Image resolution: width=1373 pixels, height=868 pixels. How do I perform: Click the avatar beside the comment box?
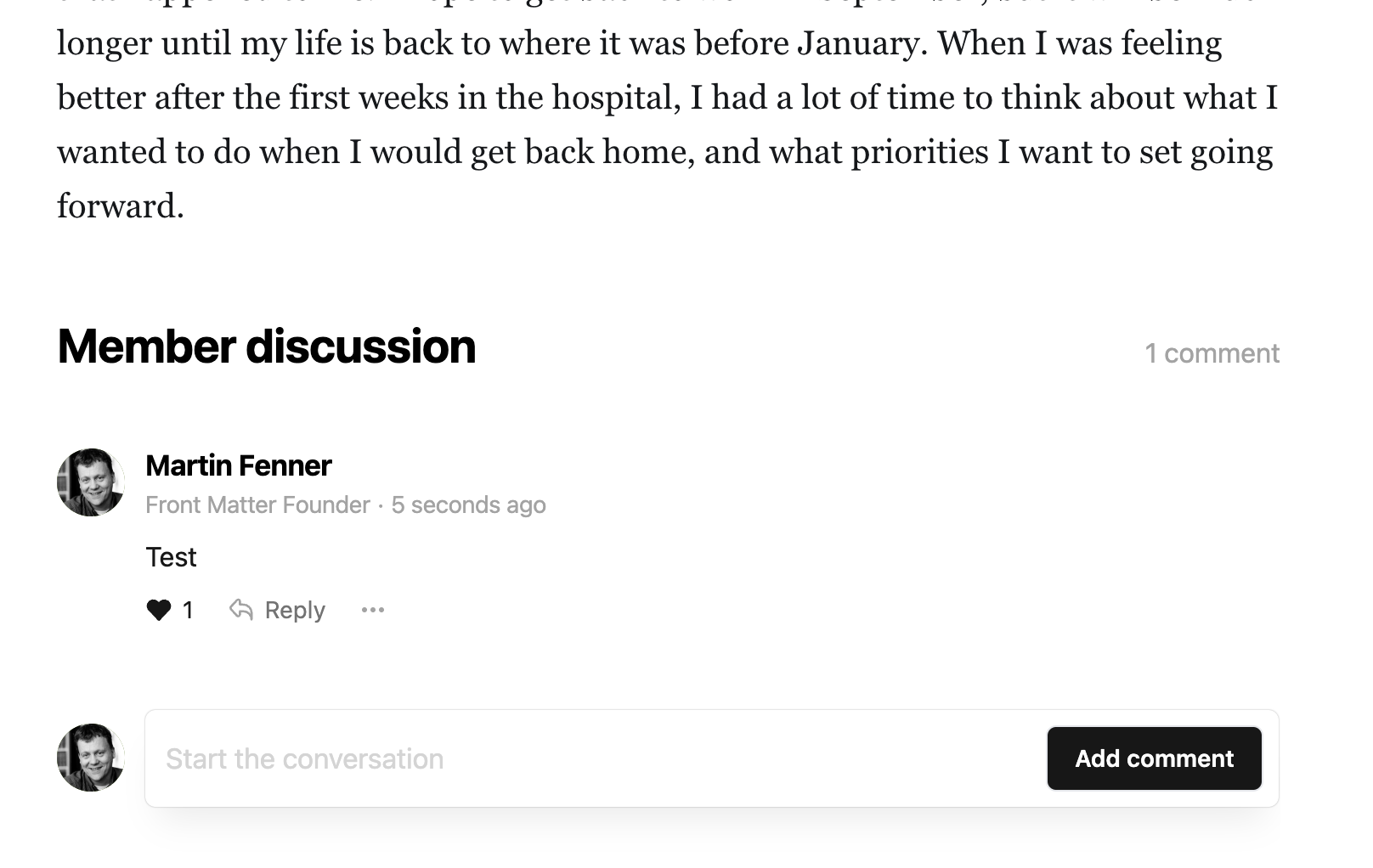tap(91, 758)
